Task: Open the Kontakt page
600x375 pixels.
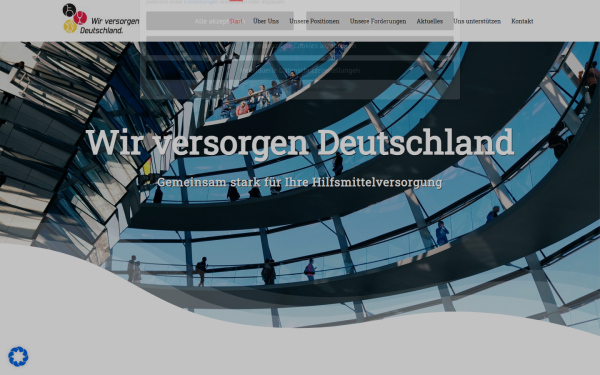Action: tap(522, 21)
